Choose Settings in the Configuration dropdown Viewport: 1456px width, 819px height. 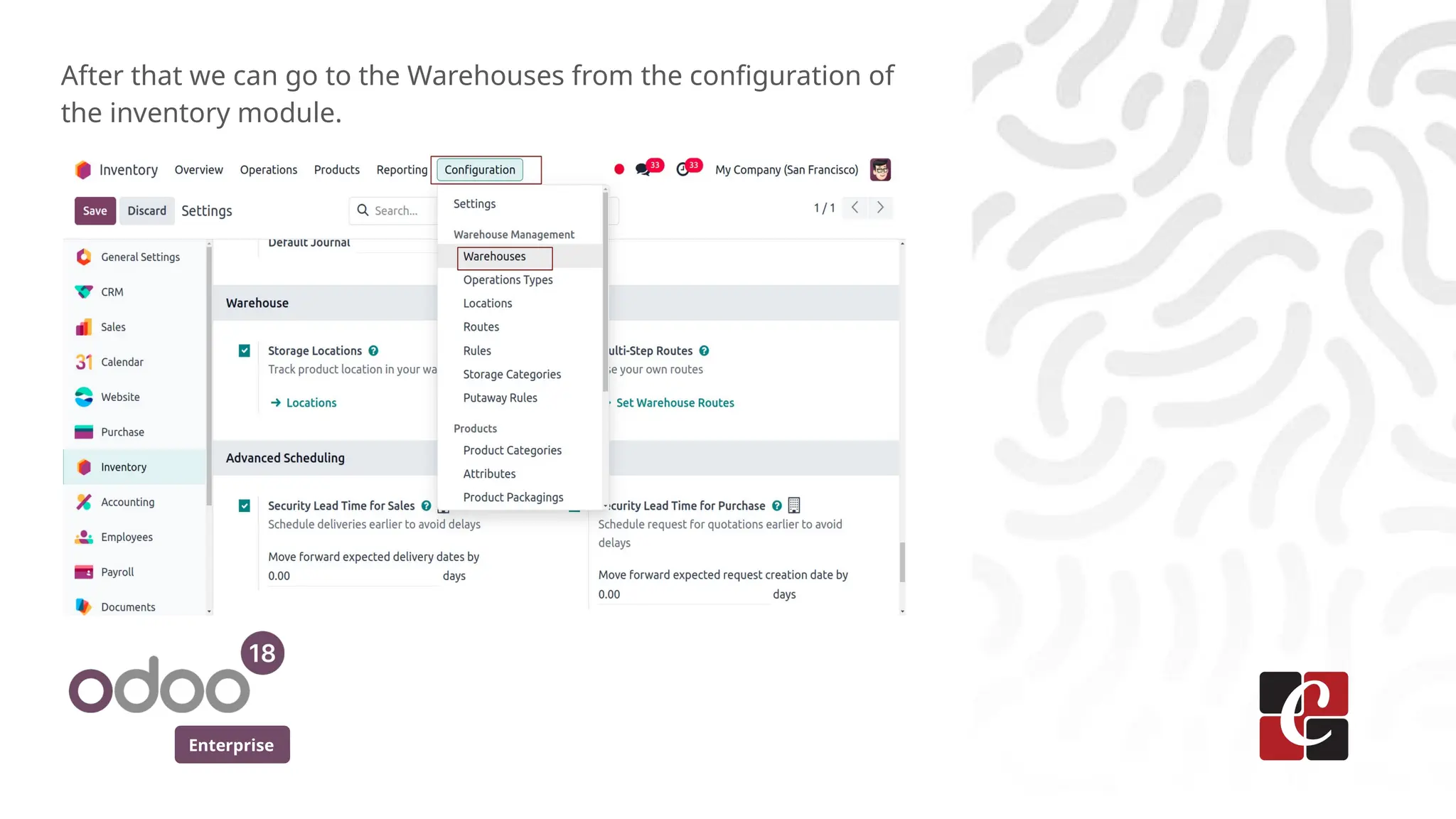475,204
